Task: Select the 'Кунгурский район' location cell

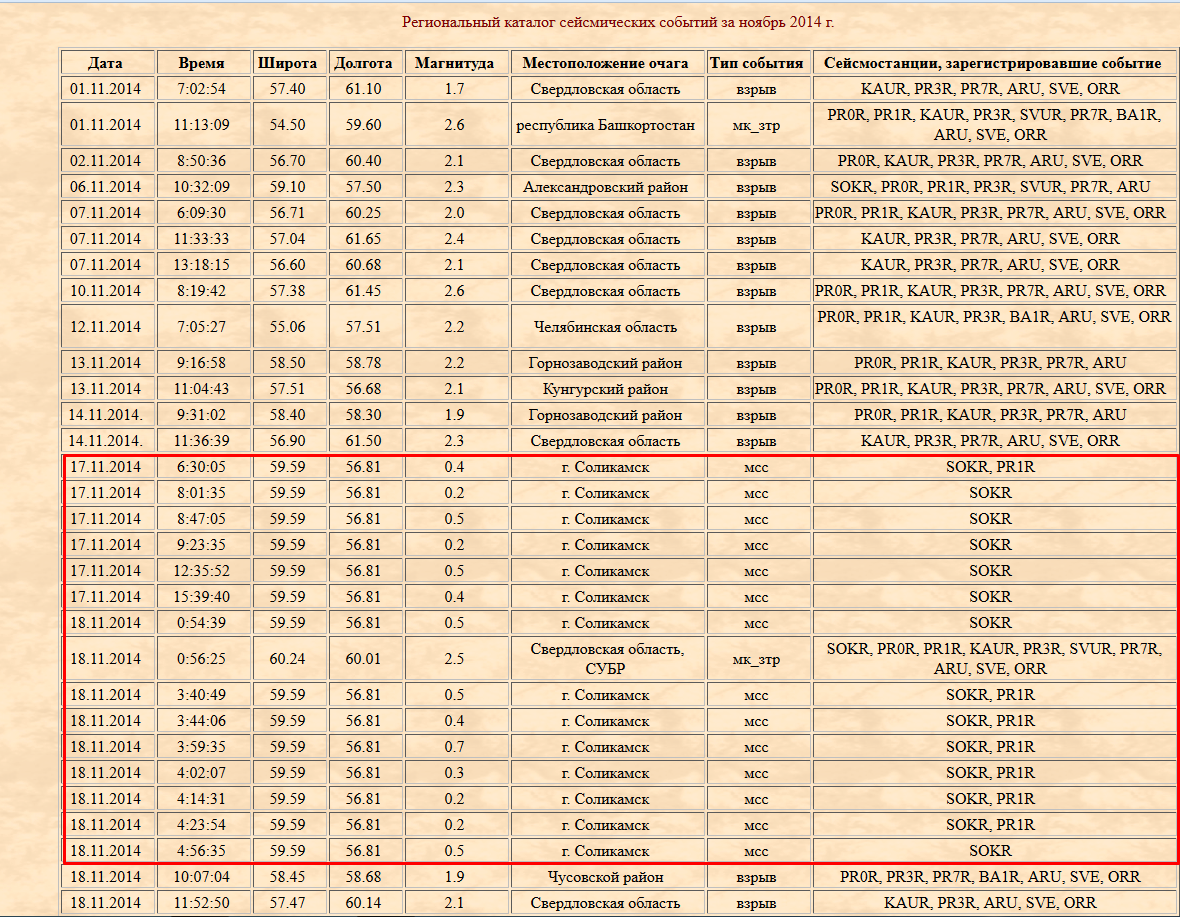Action: pos(605,389)
